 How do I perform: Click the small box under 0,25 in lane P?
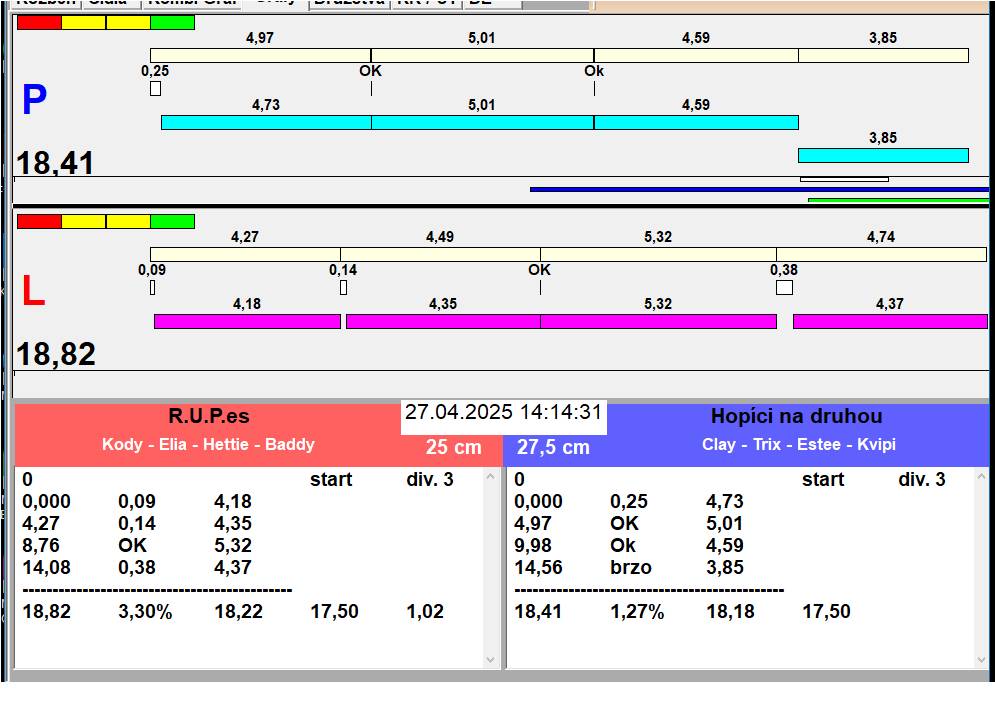tap(155, 89)
